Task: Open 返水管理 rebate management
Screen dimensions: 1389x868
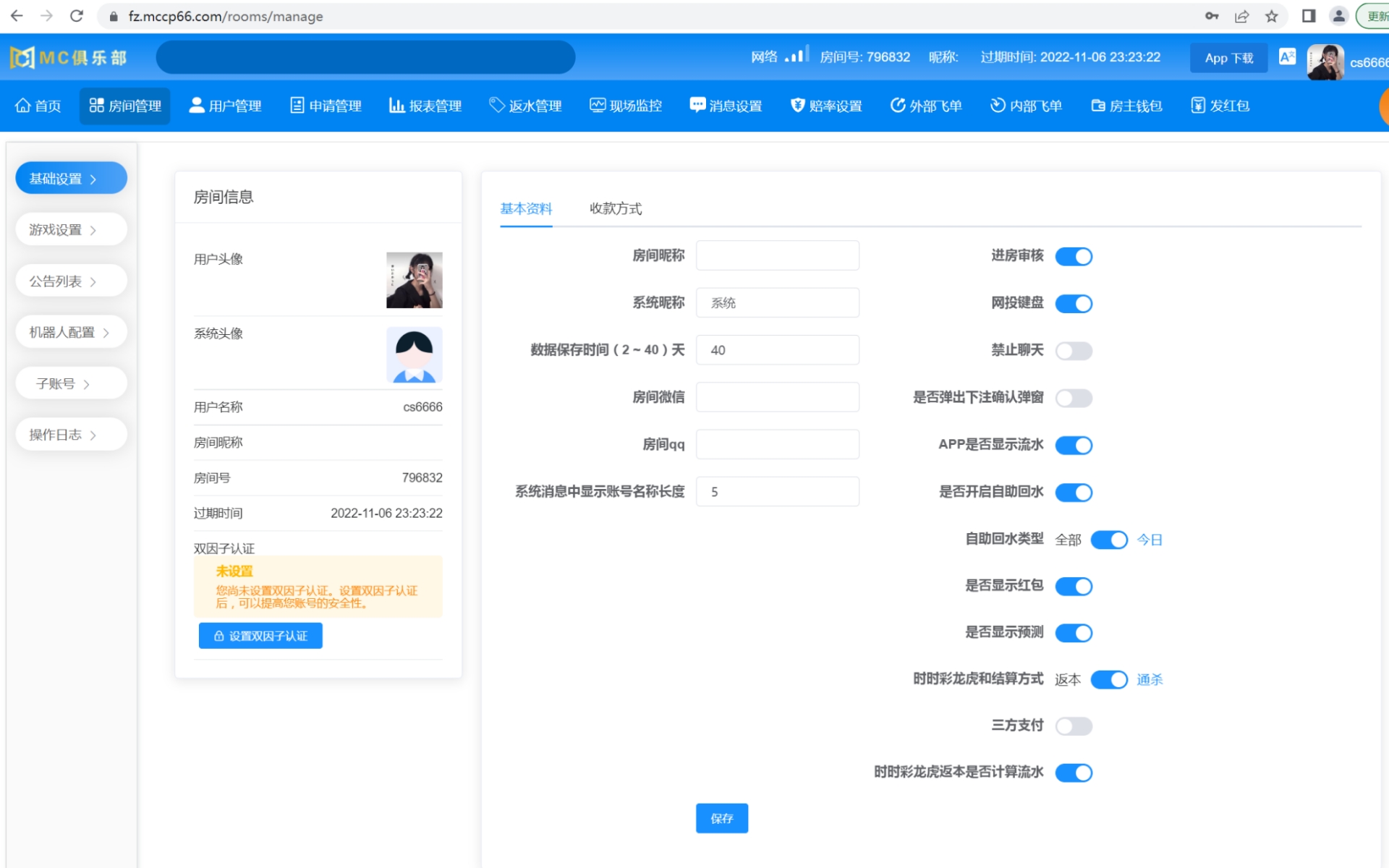Action: [x=525, y=106]
